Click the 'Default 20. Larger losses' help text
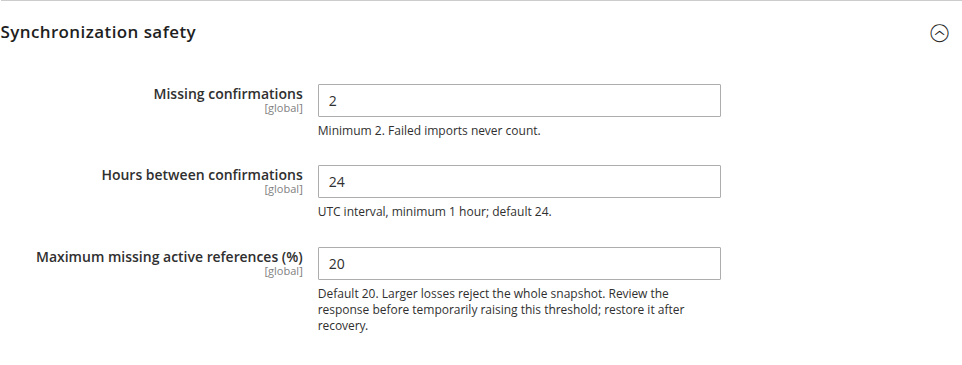Image resolution: width=962 pixels, height=365 pixels. pos(501,310)
